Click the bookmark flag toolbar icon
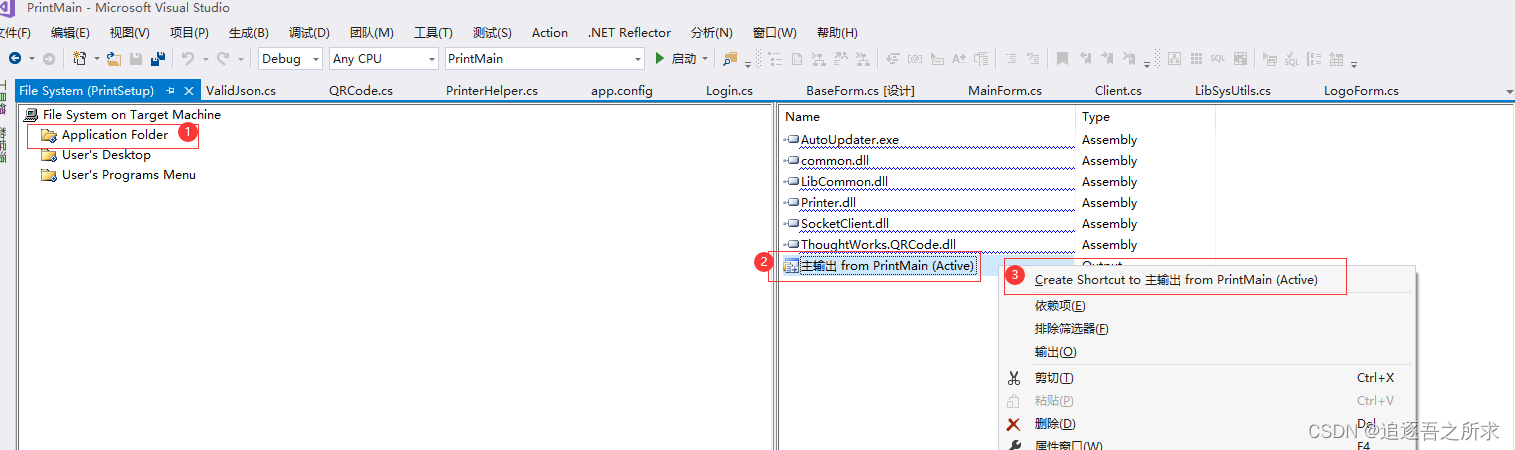Image resolution: width=1515 pixels, height=450 pixels. [1063, 59]
